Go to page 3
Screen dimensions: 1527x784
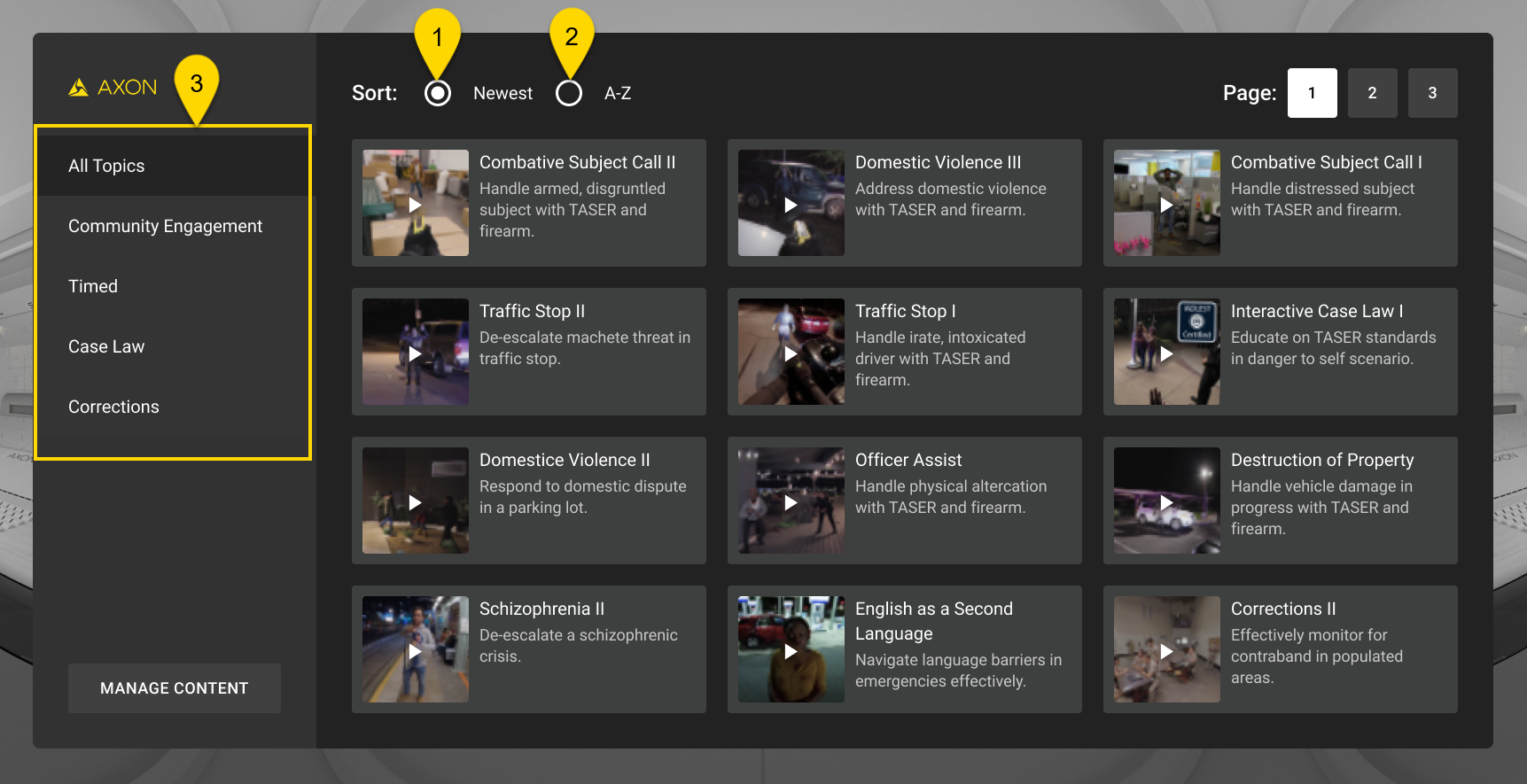tap(1433, 93)
